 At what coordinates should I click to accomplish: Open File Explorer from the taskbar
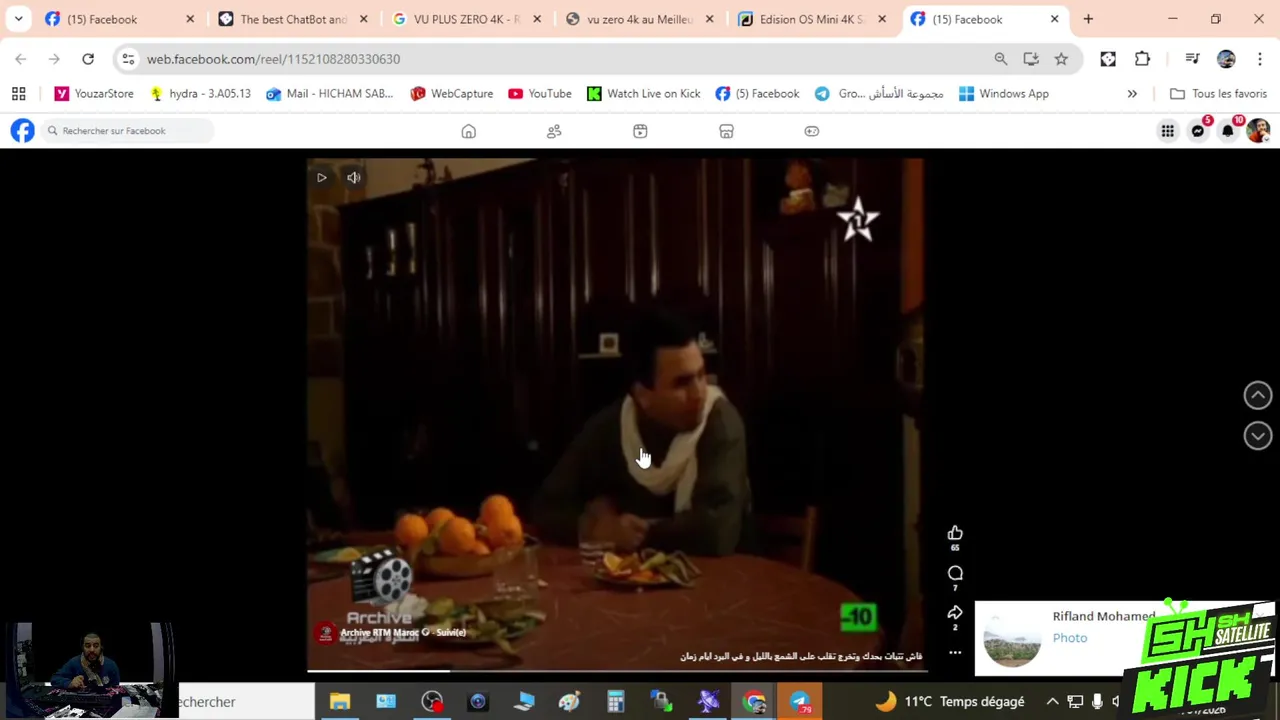(340, 702)
